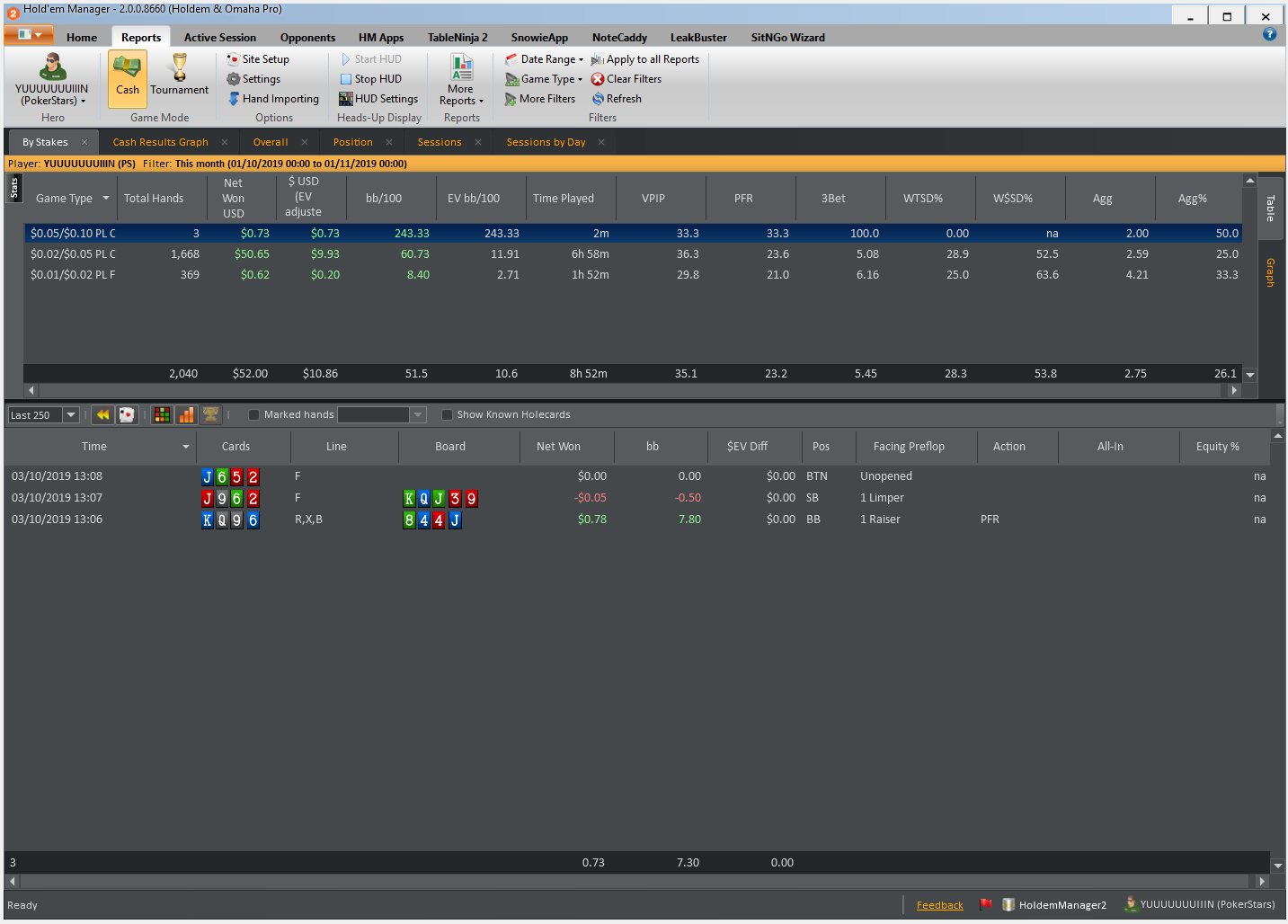The width and height of the screenshot is (1288, 924).
Task: Switch to Position report tab
Action: pyautogui.click(x=352, y=142)
